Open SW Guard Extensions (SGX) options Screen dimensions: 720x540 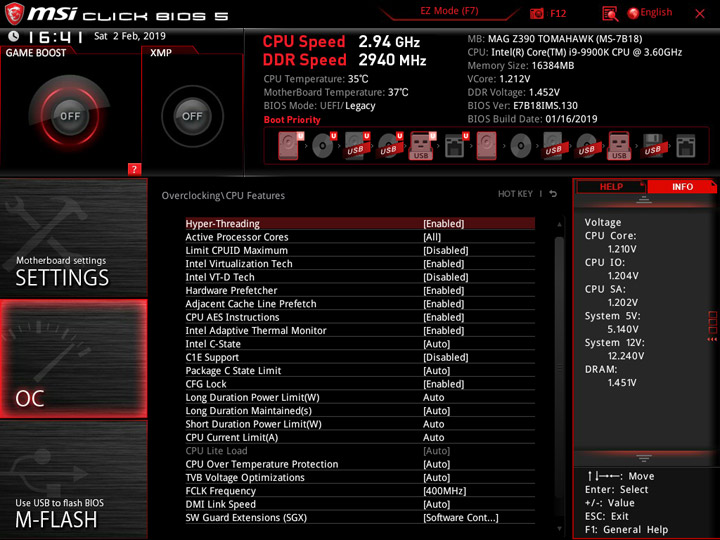tap(360, 517)
